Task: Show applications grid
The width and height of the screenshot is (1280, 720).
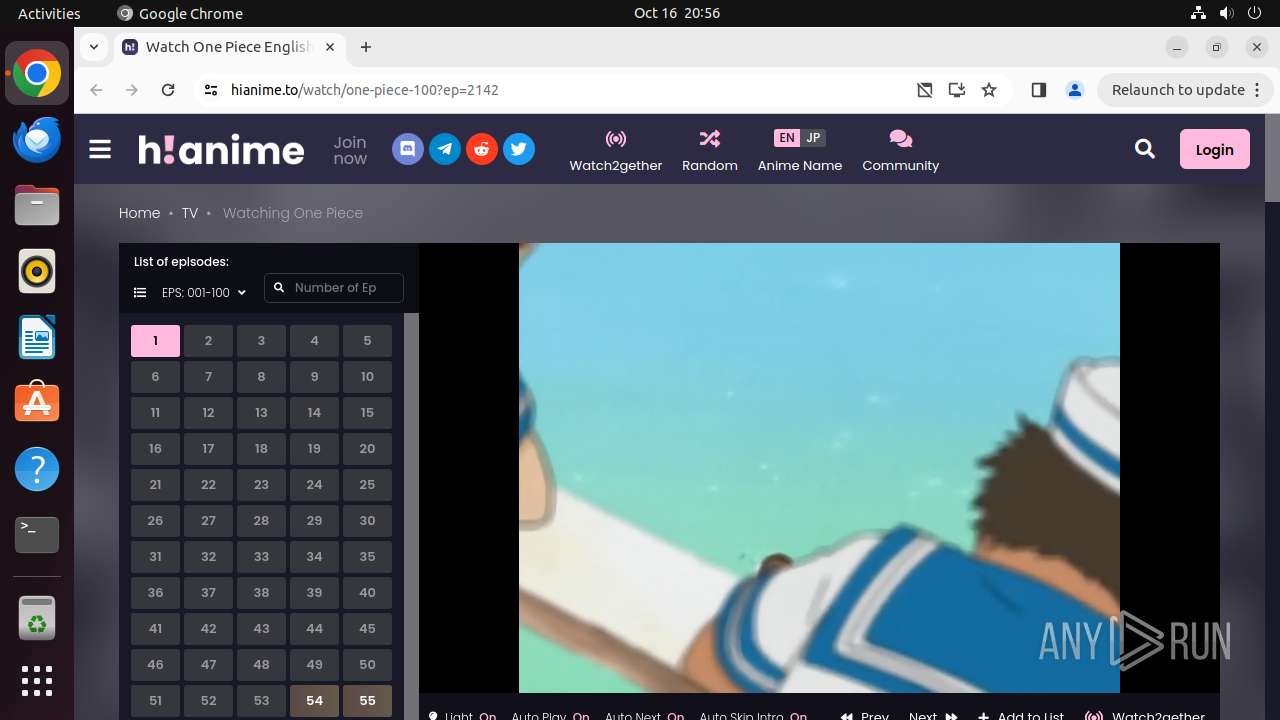Action: tap(37, 681)
